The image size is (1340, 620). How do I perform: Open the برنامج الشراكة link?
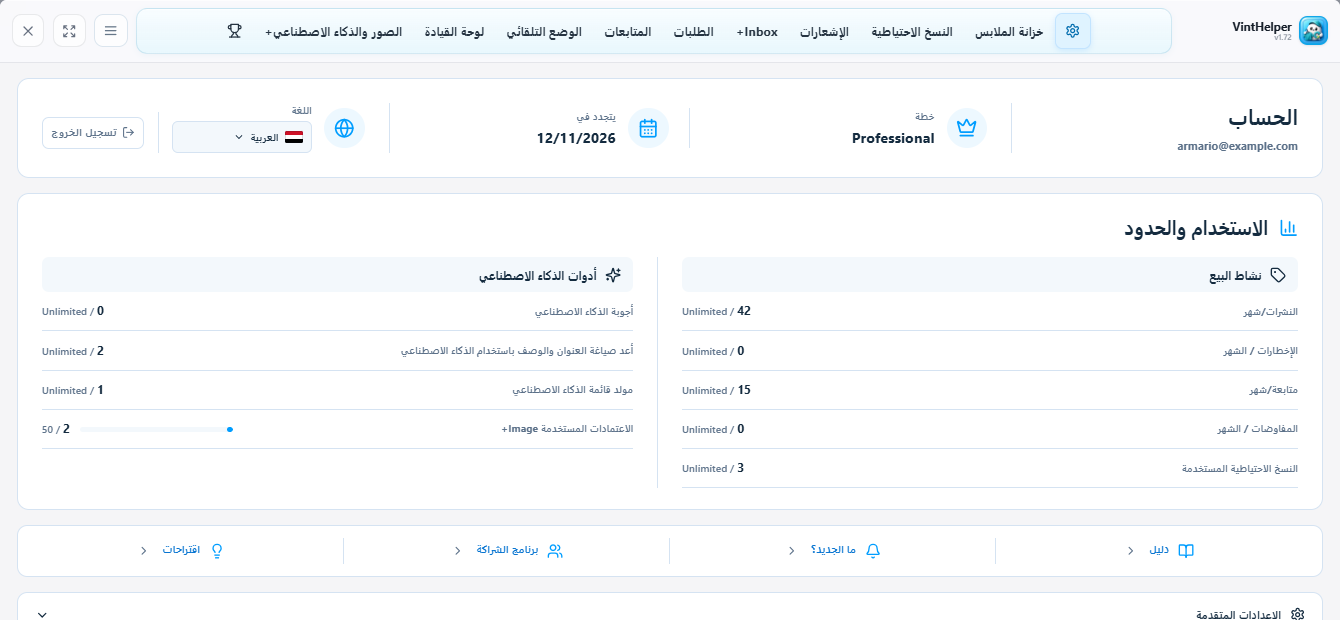pos(507,551)
